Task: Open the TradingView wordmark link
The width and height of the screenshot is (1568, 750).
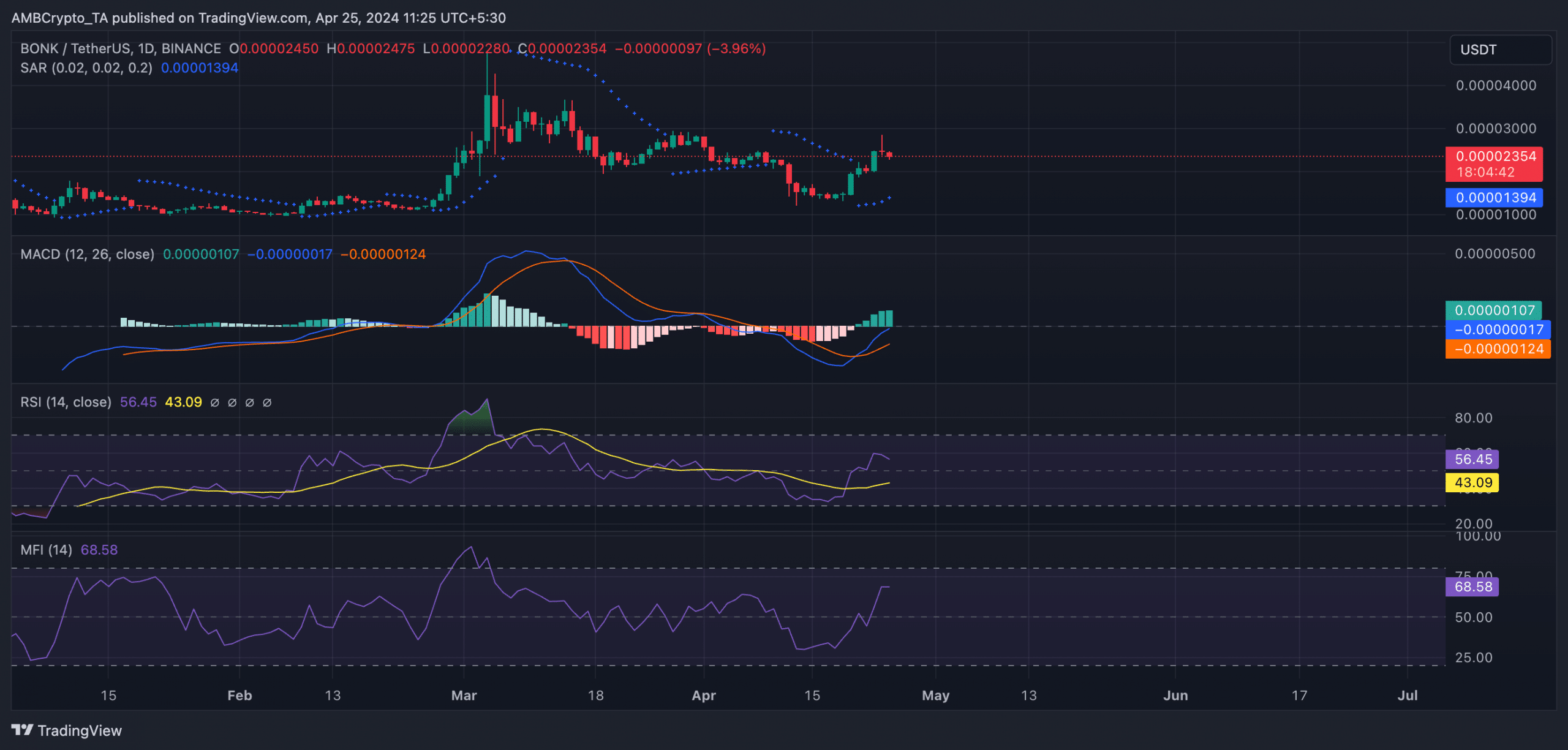Action: pos(80,730)
